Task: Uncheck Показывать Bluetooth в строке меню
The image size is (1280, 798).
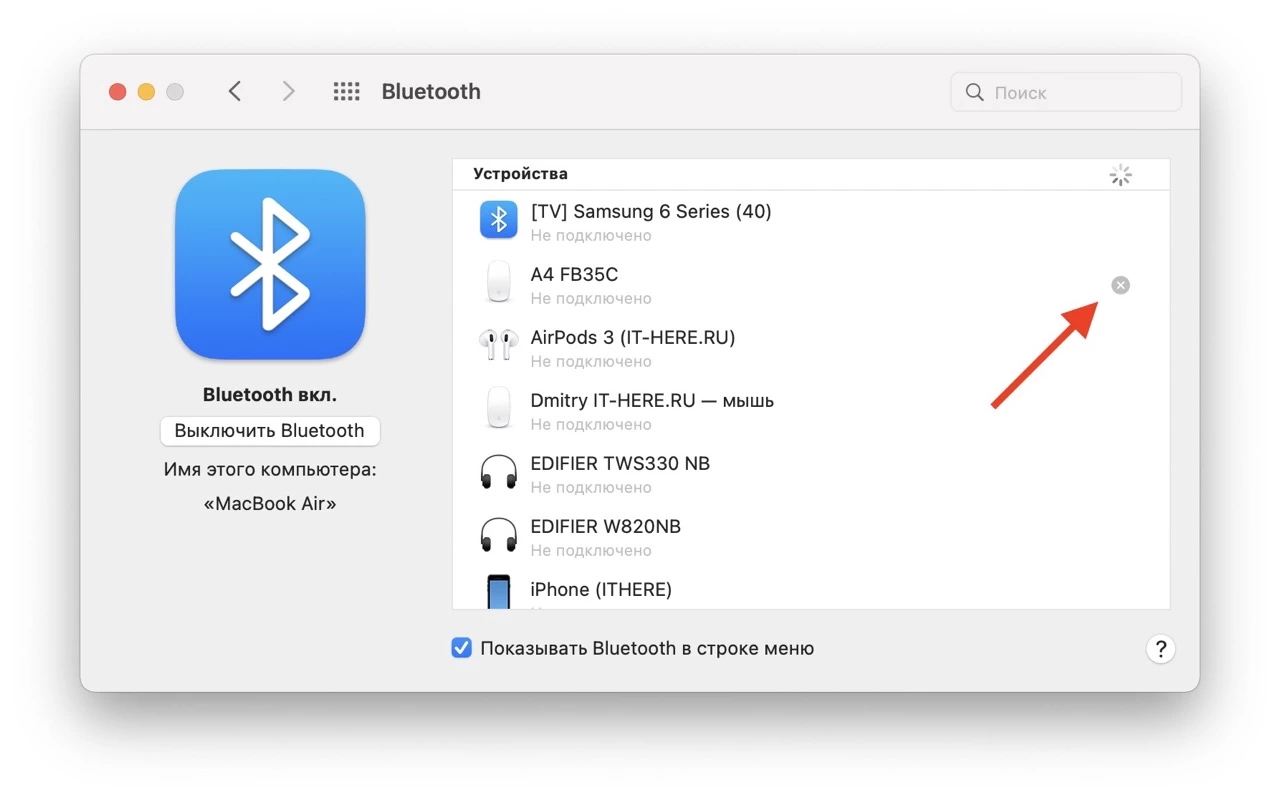Action: click(x=461, y=648)
